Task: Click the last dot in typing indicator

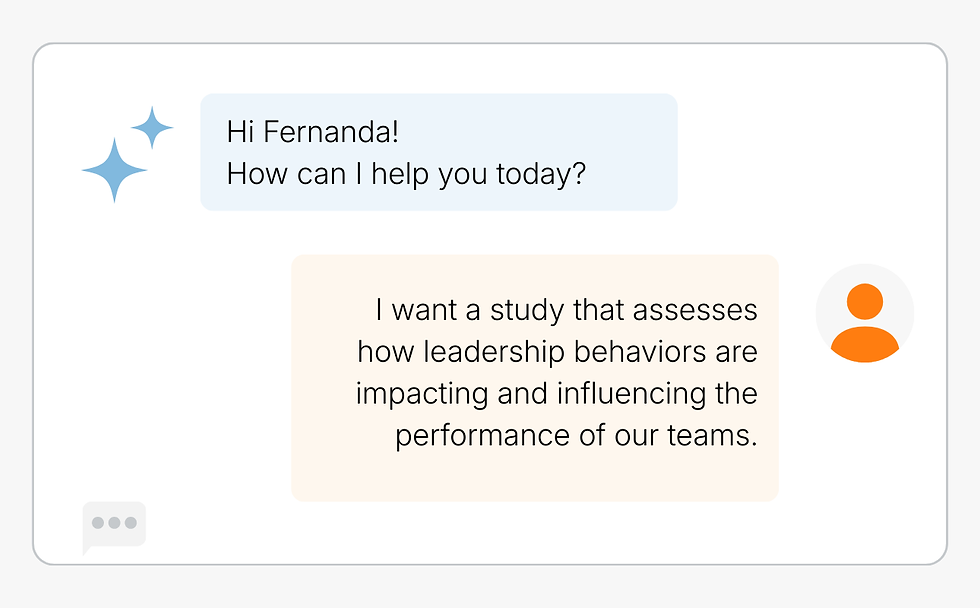Action: 130,523
